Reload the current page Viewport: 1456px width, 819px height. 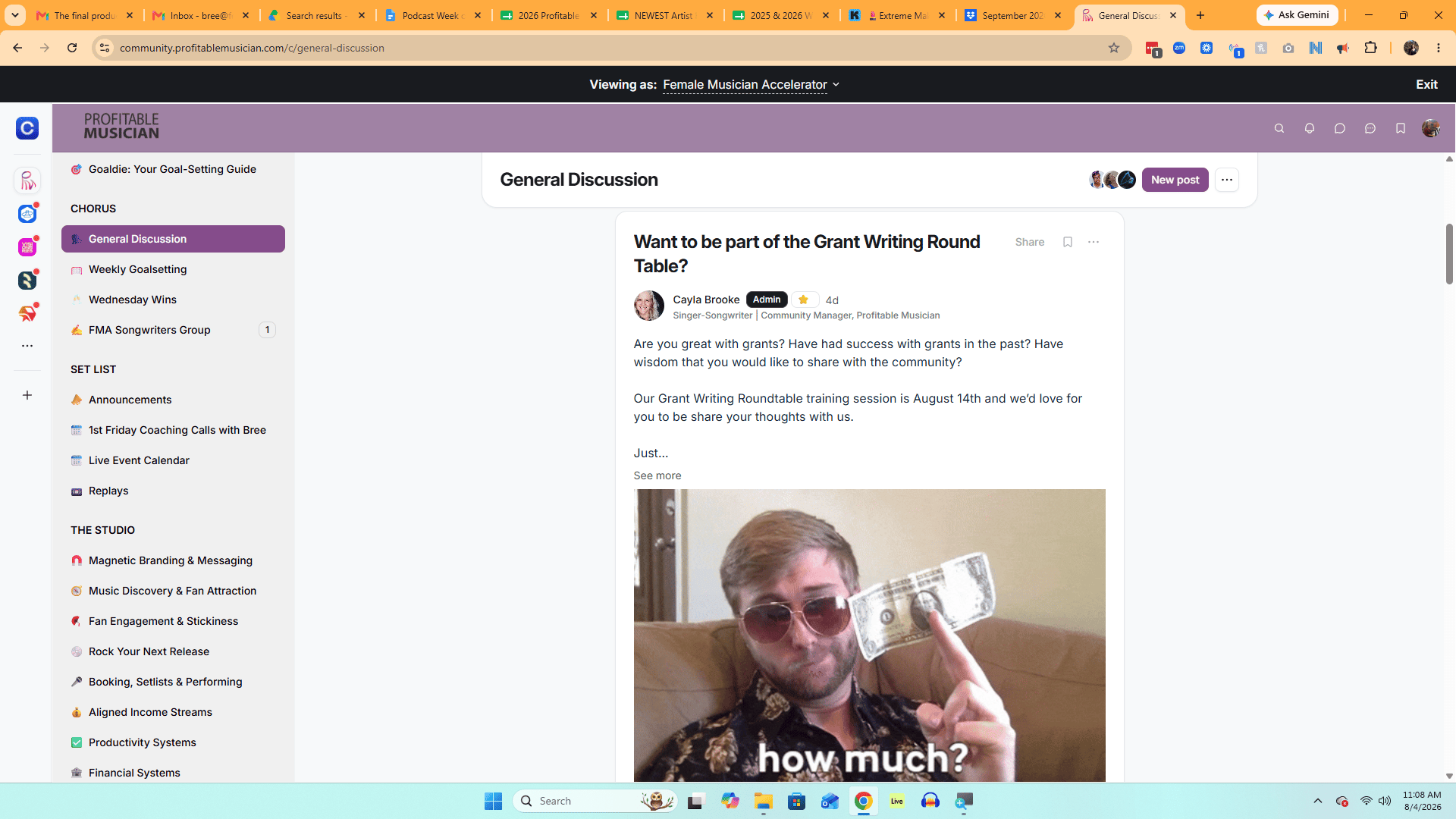(x=72, y=48)
